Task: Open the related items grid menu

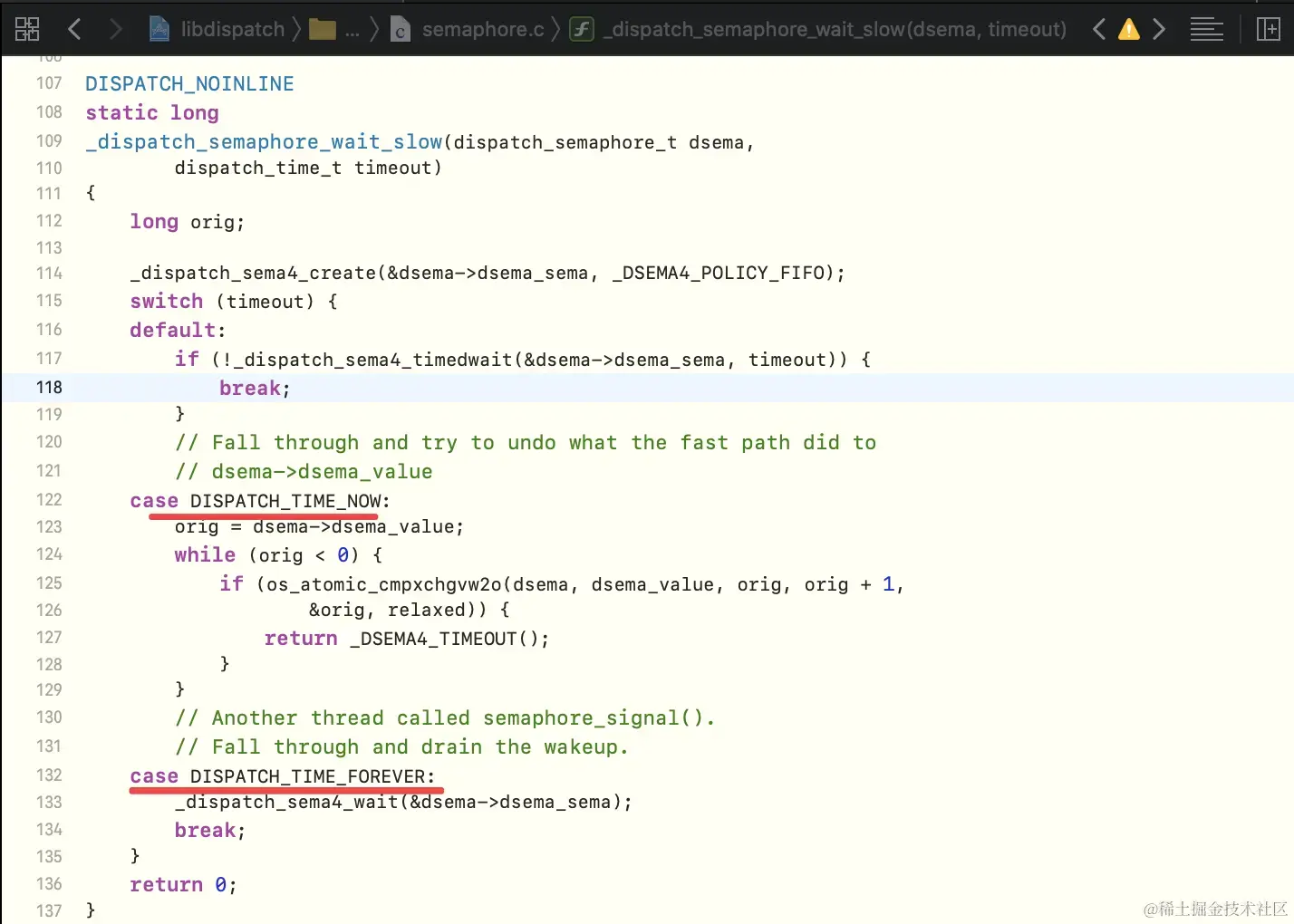Action: 27,29
